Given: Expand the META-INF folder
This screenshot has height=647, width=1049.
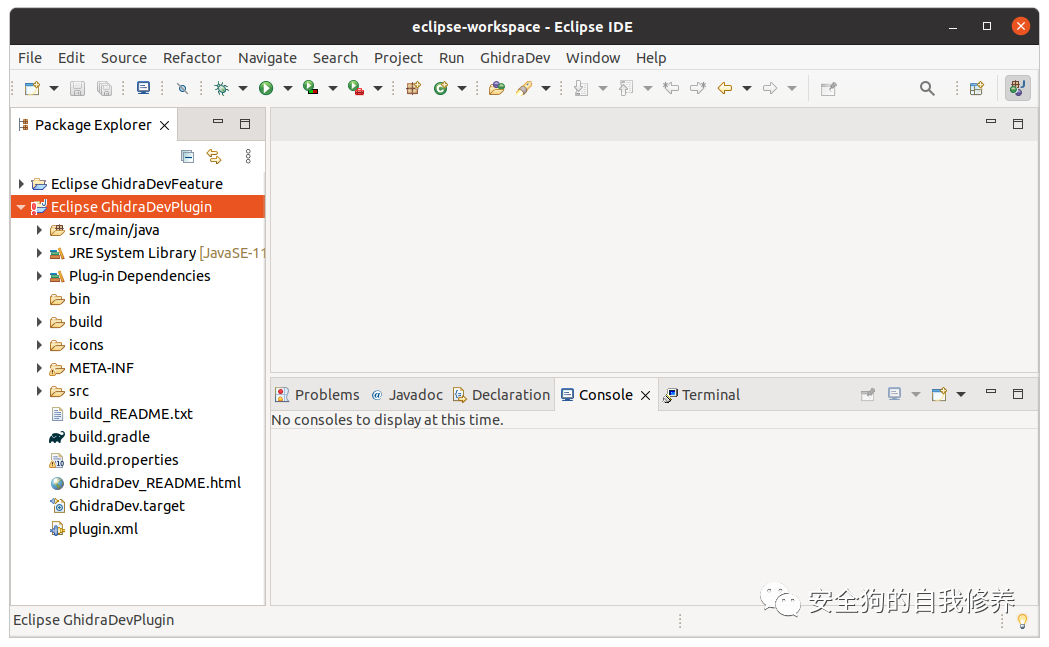Looking at the screenshot, I should [39, 368].
